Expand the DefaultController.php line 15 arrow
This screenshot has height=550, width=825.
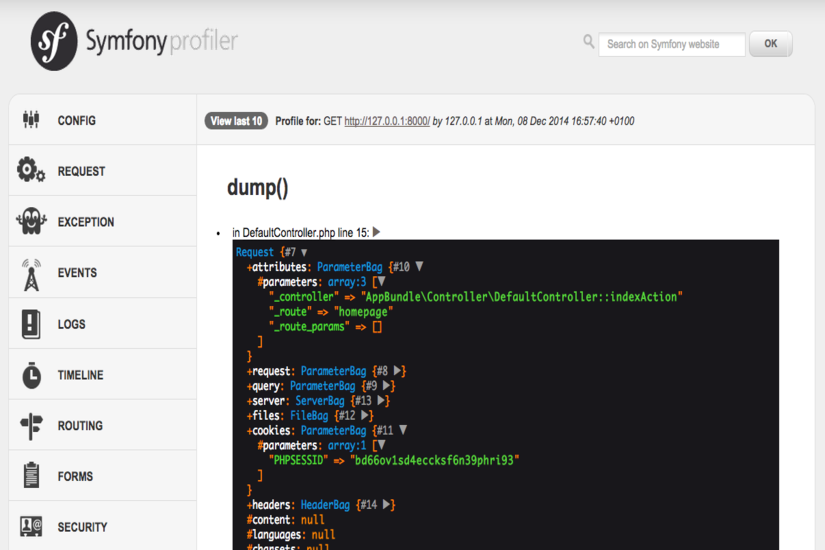[376, 232]
